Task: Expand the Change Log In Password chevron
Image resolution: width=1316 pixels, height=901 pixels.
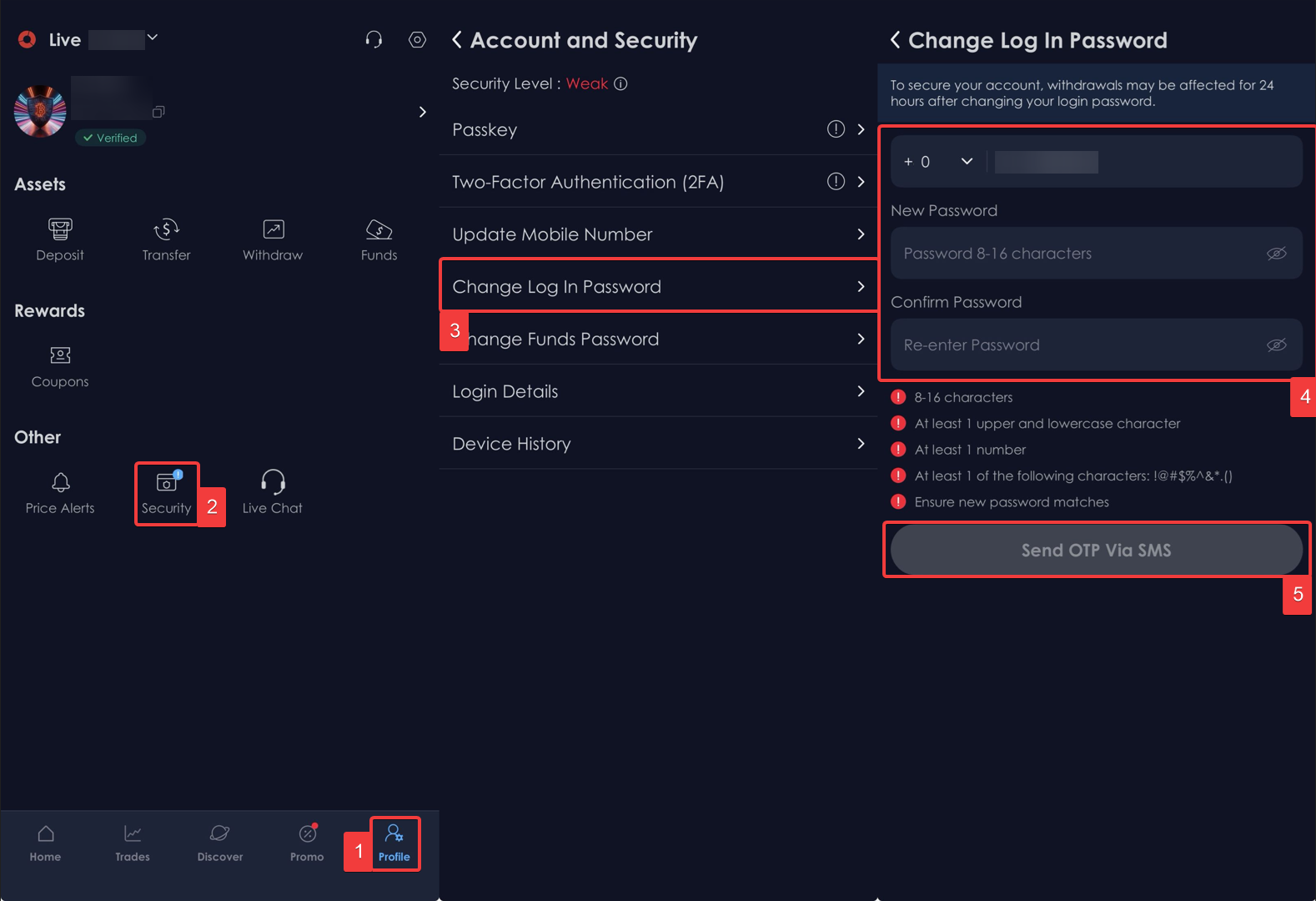Action: 861,286
